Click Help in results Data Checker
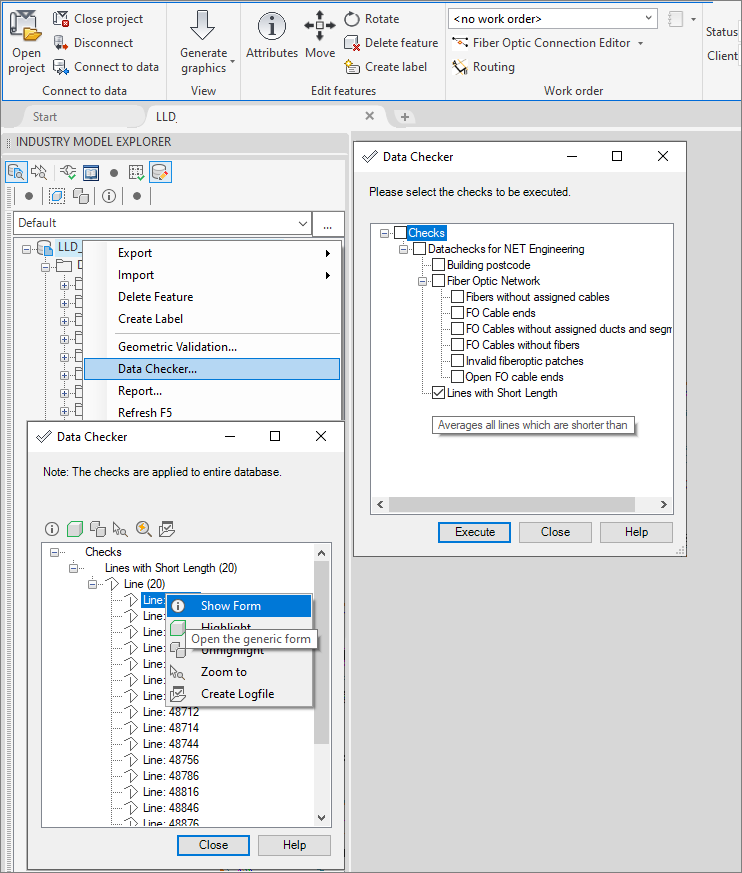 pos(294,845)
